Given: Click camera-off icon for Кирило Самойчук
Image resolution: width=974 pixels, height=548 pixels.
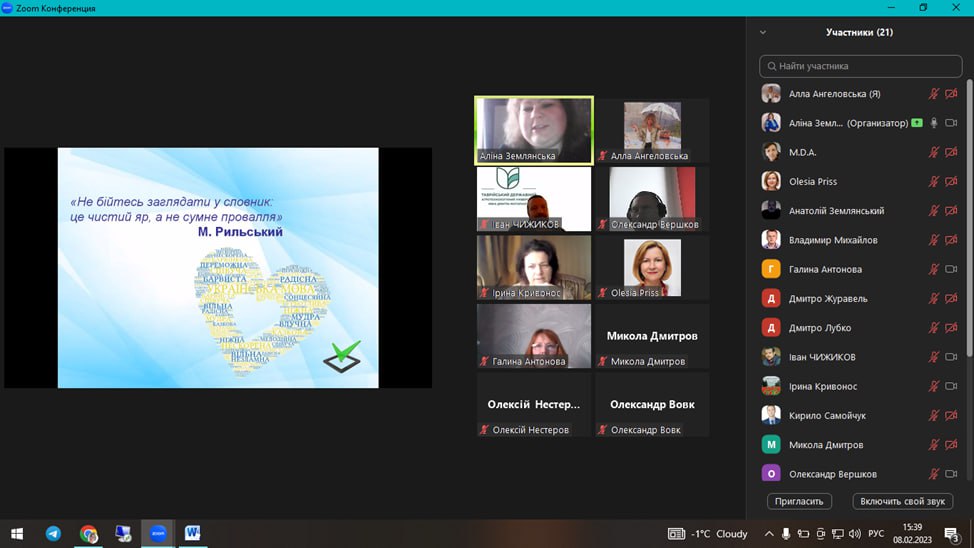Looking at the screenshot, I should (951, 415).
